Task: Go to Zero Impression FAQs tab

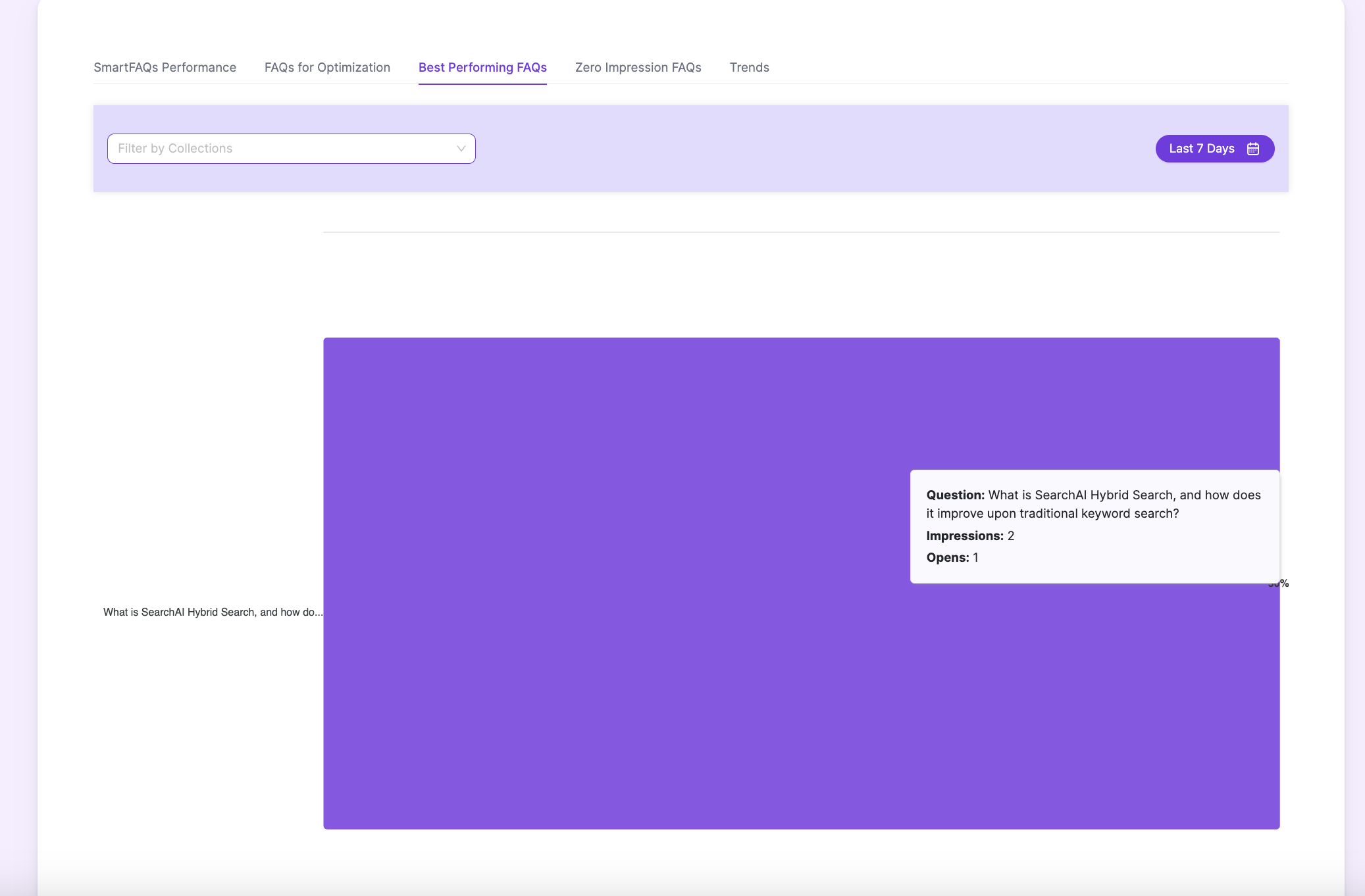Action: pos(638,67)
